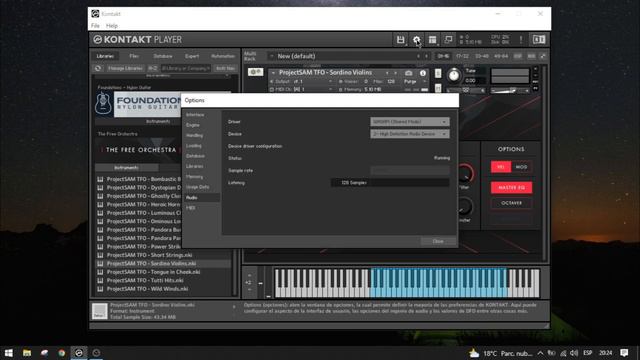Click the Instruments button under The Free Orchestra
This screenshot has height=360, width=640.
[127, 168]
